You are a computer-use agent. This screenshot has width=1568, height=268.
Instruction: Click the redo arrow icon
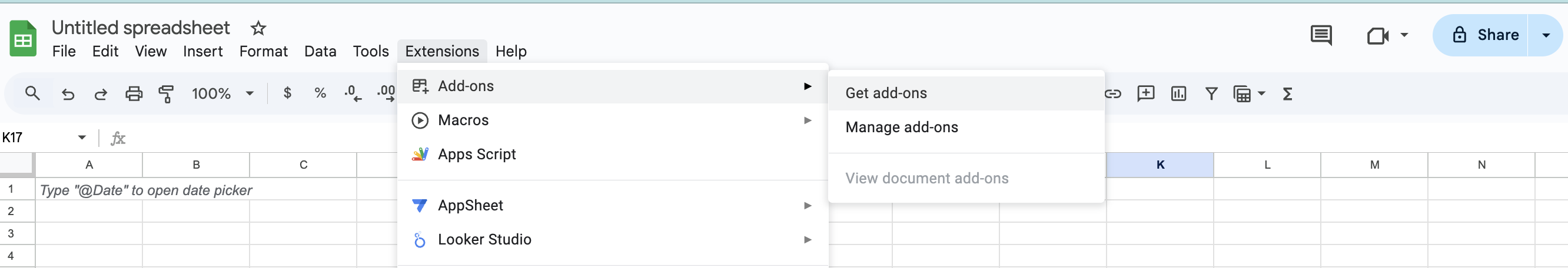[x=101, y=93]
